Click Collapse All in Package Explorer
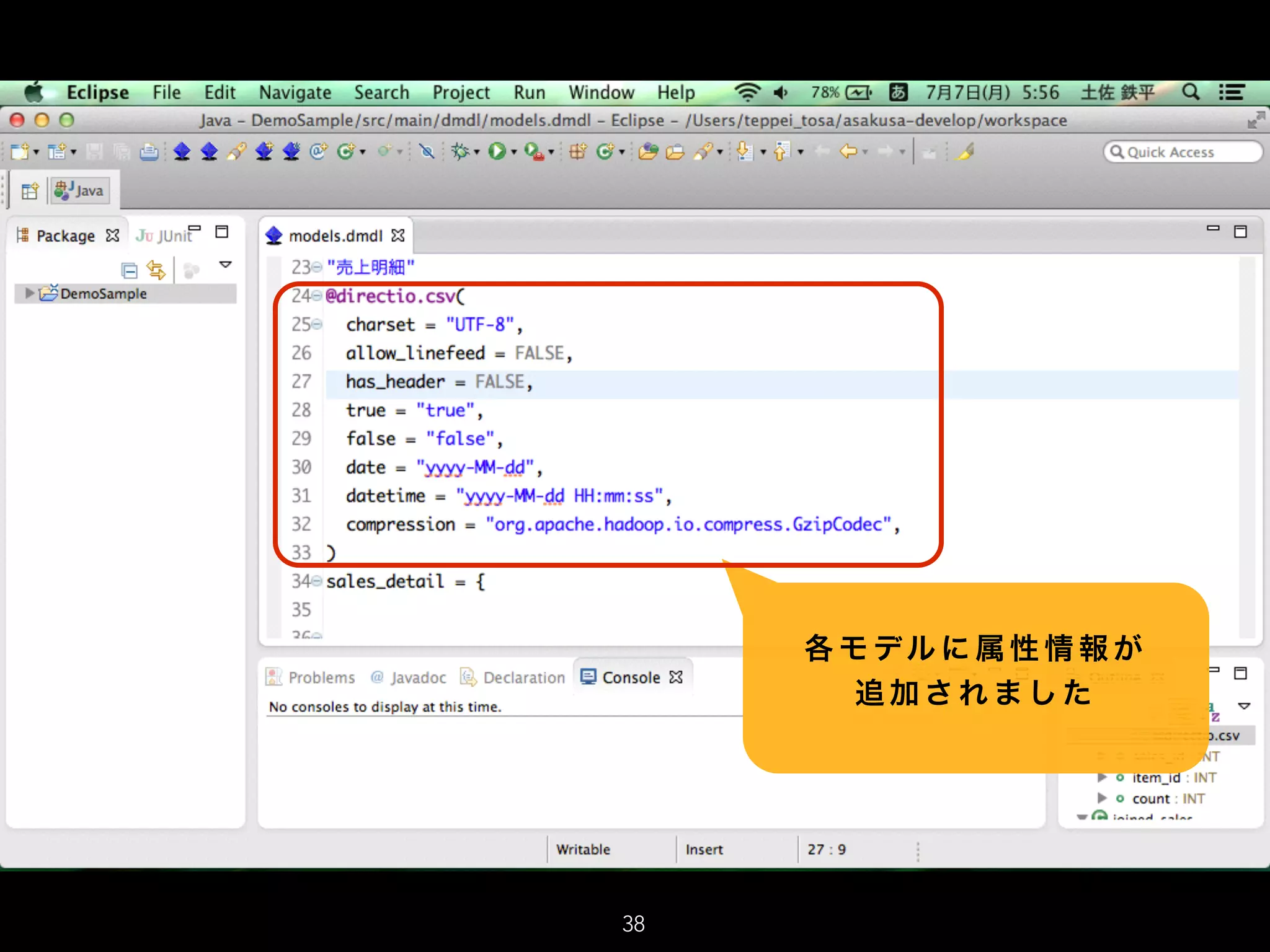This screenshot has width=1270, height=952. tap(129, 270)
